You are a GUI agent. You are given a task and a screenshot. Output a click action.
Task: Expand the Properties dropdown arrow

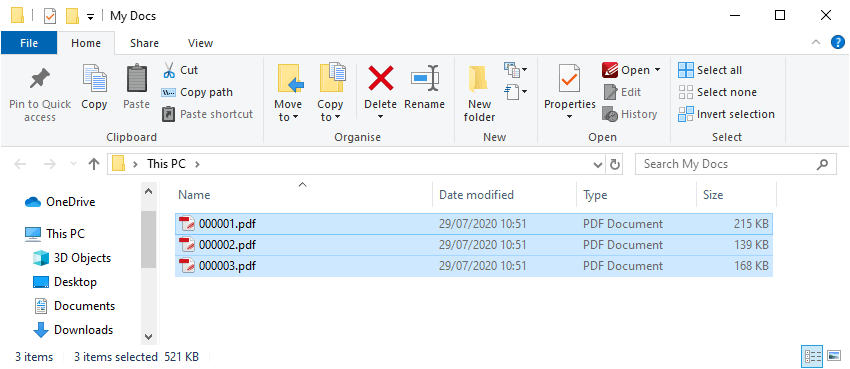pos(569,116)
